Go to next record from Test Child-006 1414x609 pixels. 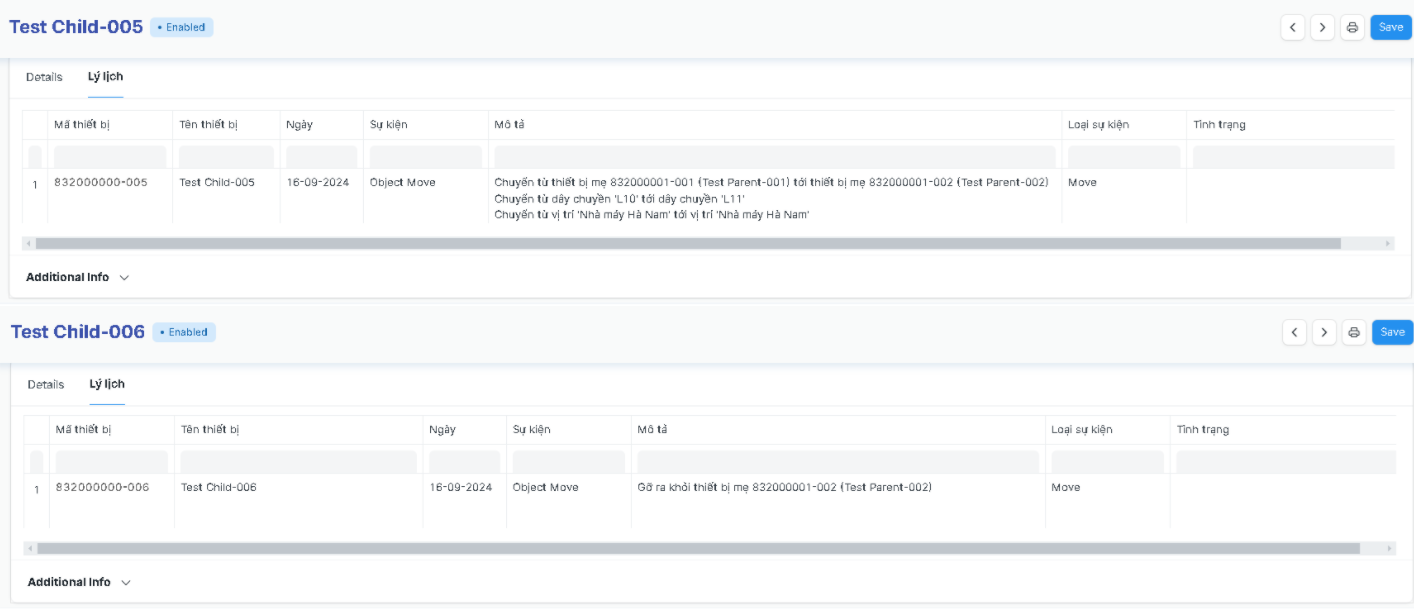(1324, 333)
